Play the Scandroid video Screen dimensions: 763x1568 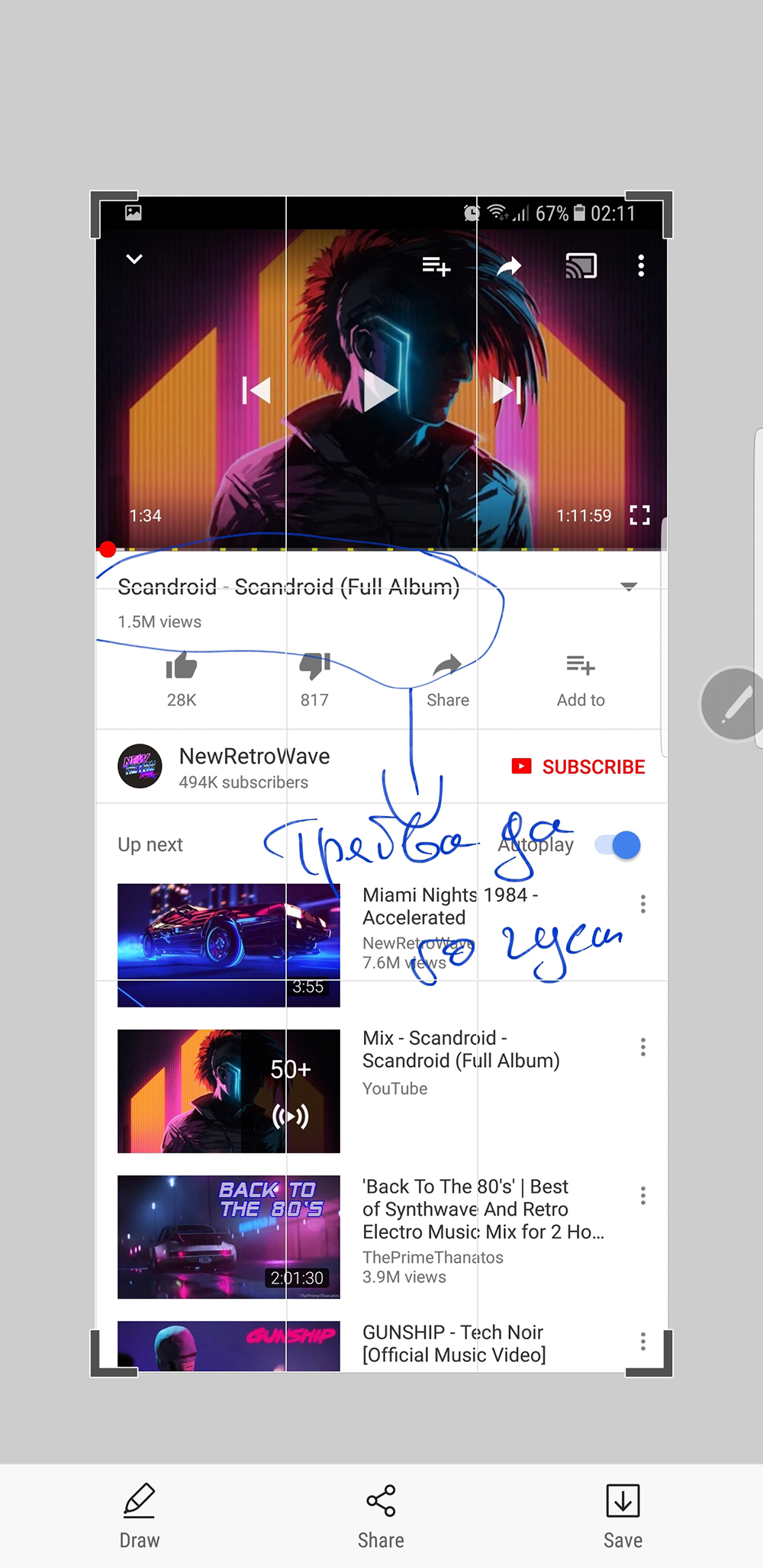click(x=381, y=390)
